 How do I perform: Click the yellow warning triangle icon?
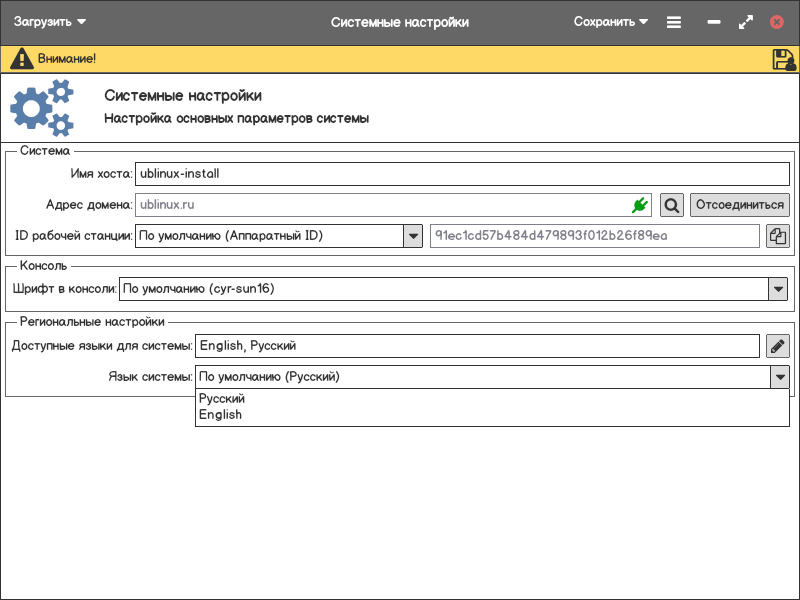pyautogui.click(x=21, y=59)
